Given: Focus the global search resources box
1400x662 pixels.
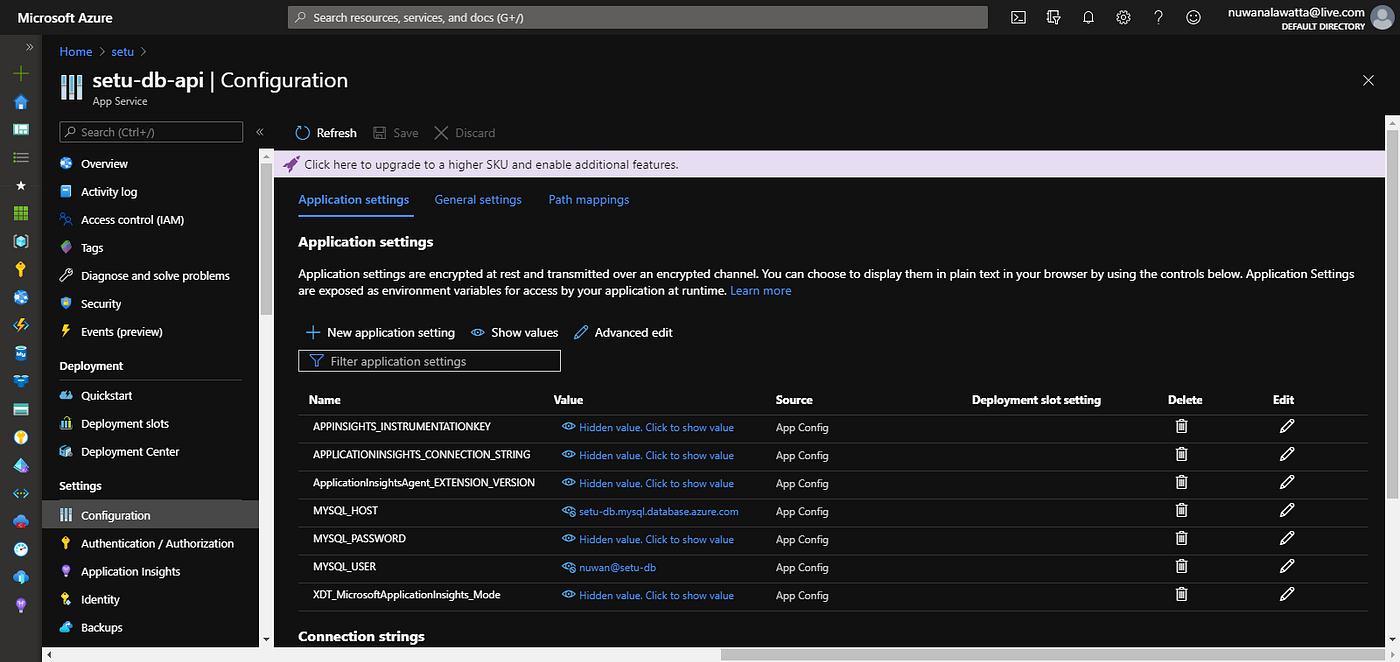Looking at the screenshot, I should coord(637,17).
